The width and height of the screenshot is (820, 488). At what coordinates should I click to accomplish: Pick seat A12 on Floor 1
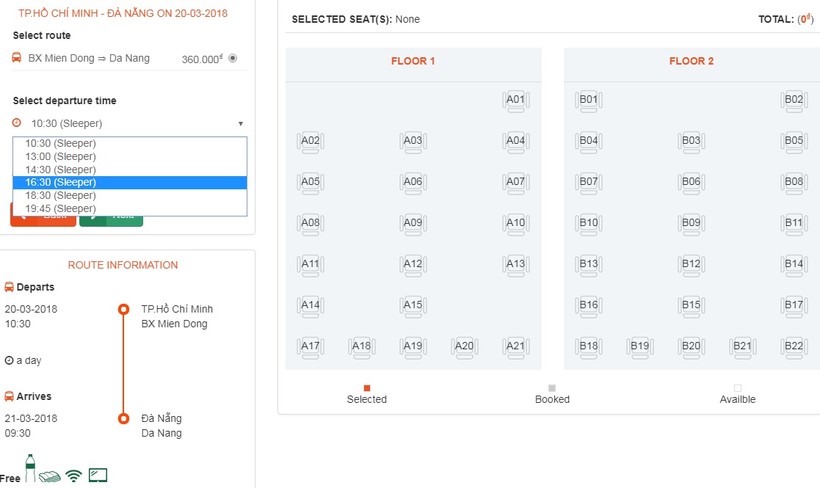tap(413, 266)
